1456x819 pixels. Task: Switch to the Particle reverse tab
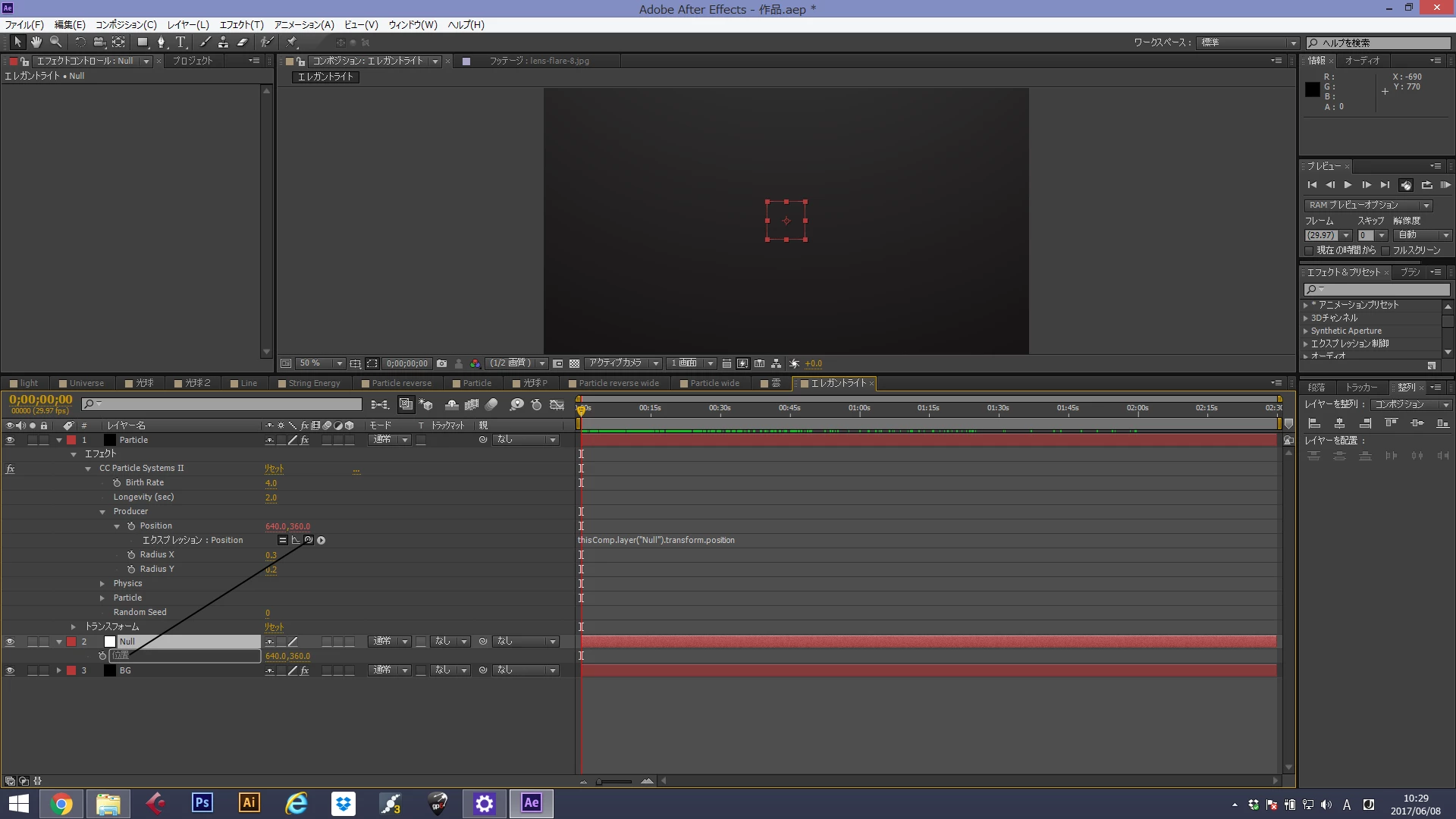tap(401, 383)
